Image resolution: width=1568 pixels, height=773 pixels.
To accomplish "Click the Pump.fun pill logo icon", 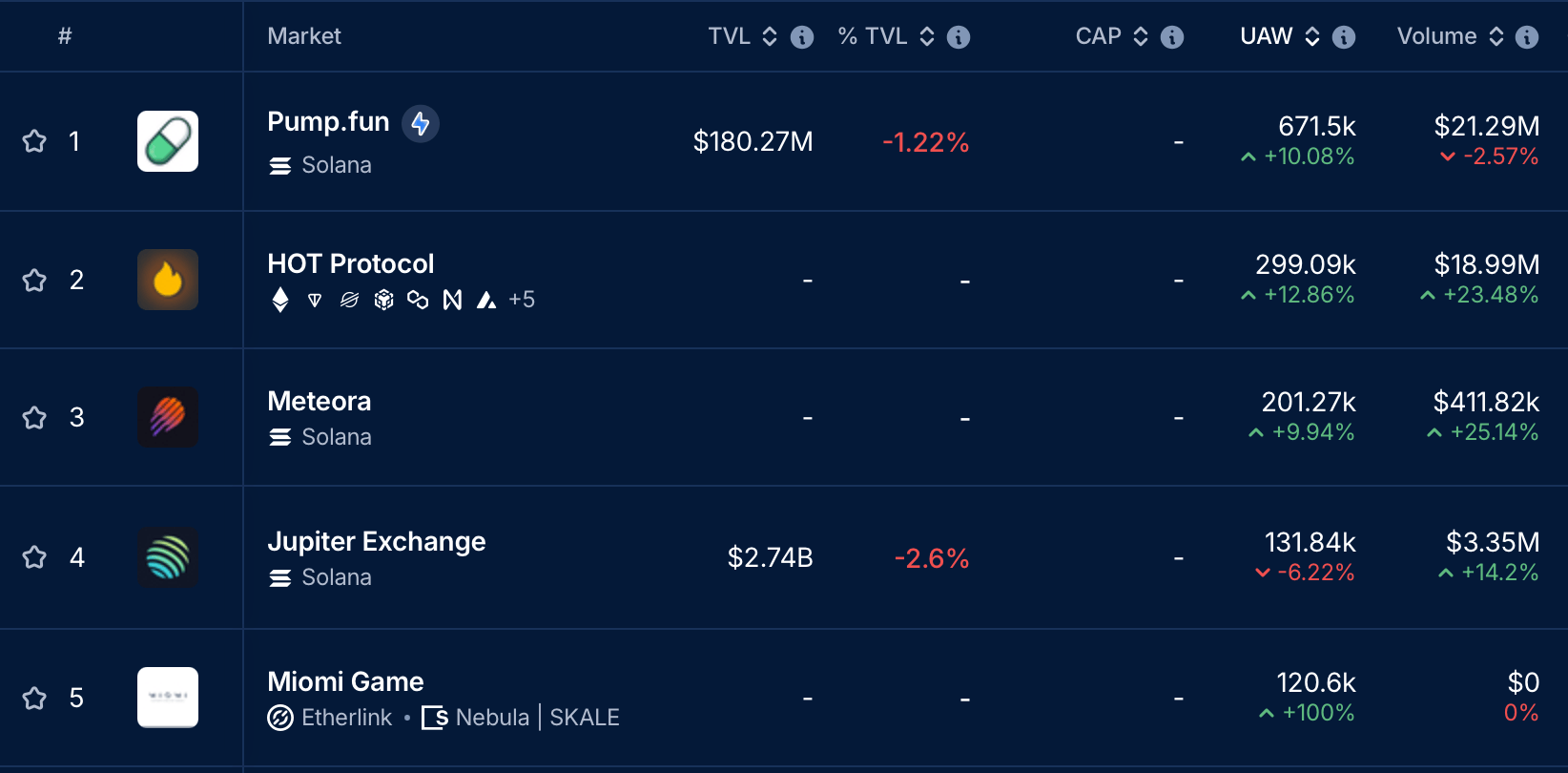I will [168, 141].
